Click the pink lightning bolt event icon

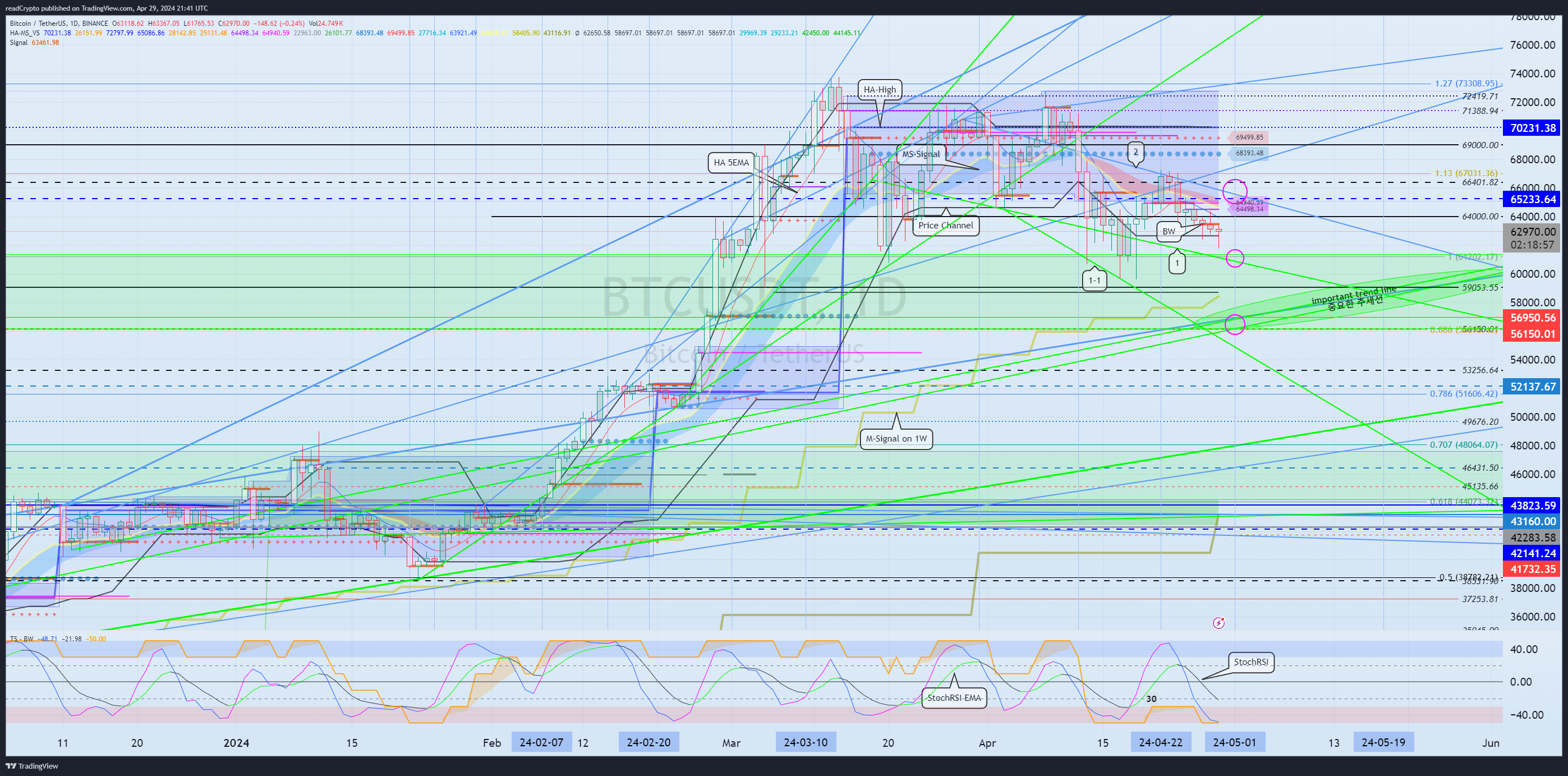click(x=1218, y=623)
